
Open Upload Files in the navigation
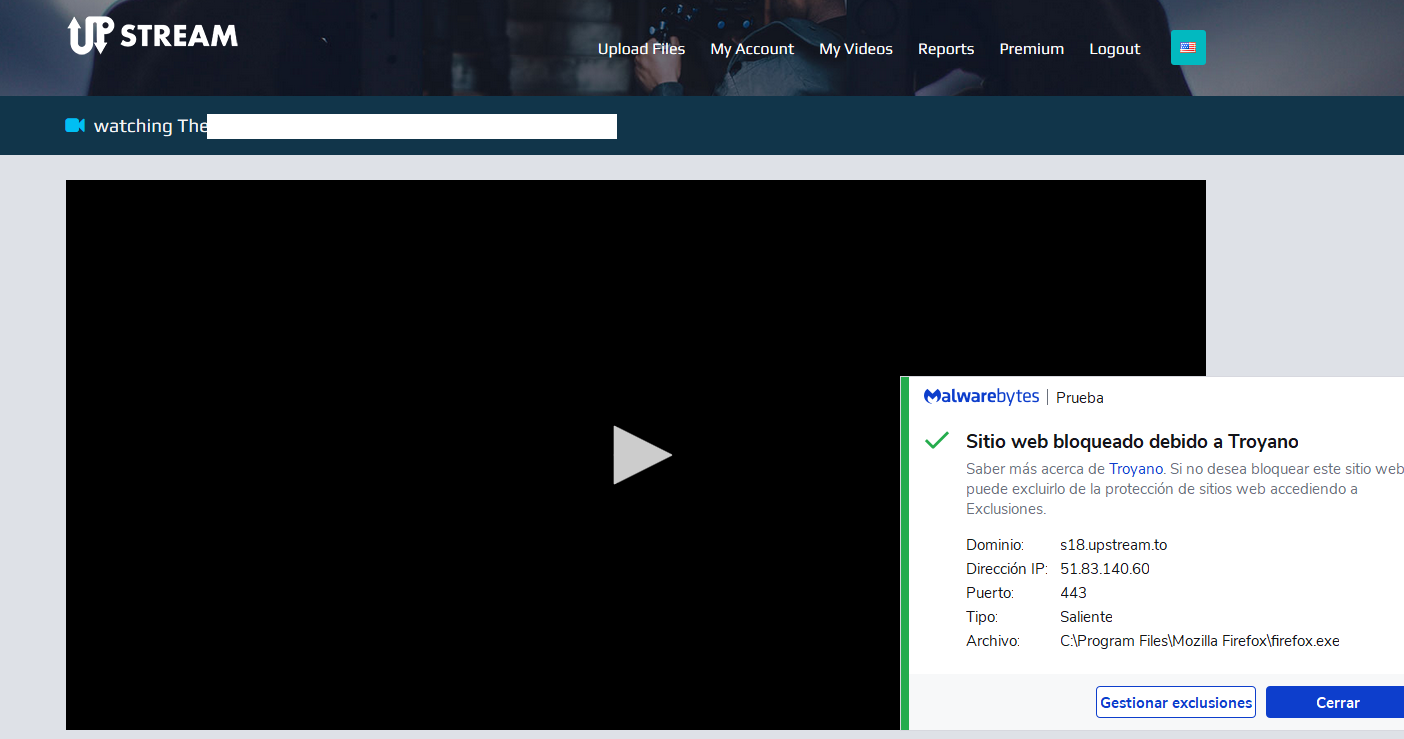(641, 49)
